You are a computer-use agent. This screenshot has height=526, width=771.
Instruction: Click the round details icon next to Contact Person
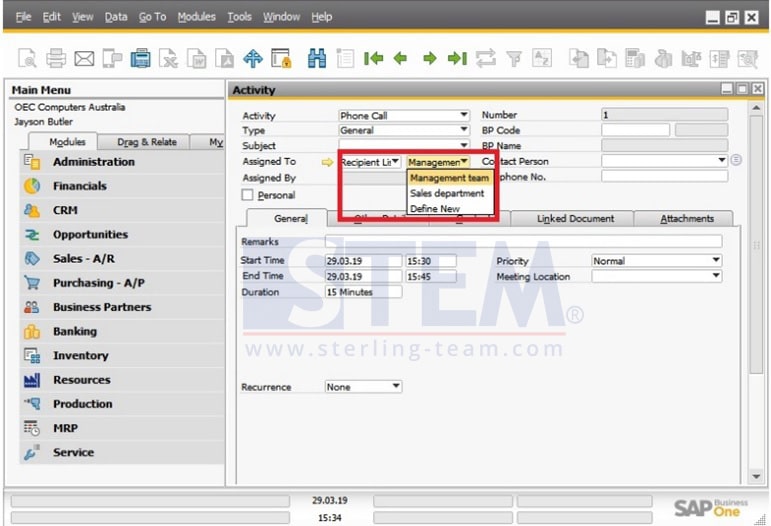click(736, 160)
